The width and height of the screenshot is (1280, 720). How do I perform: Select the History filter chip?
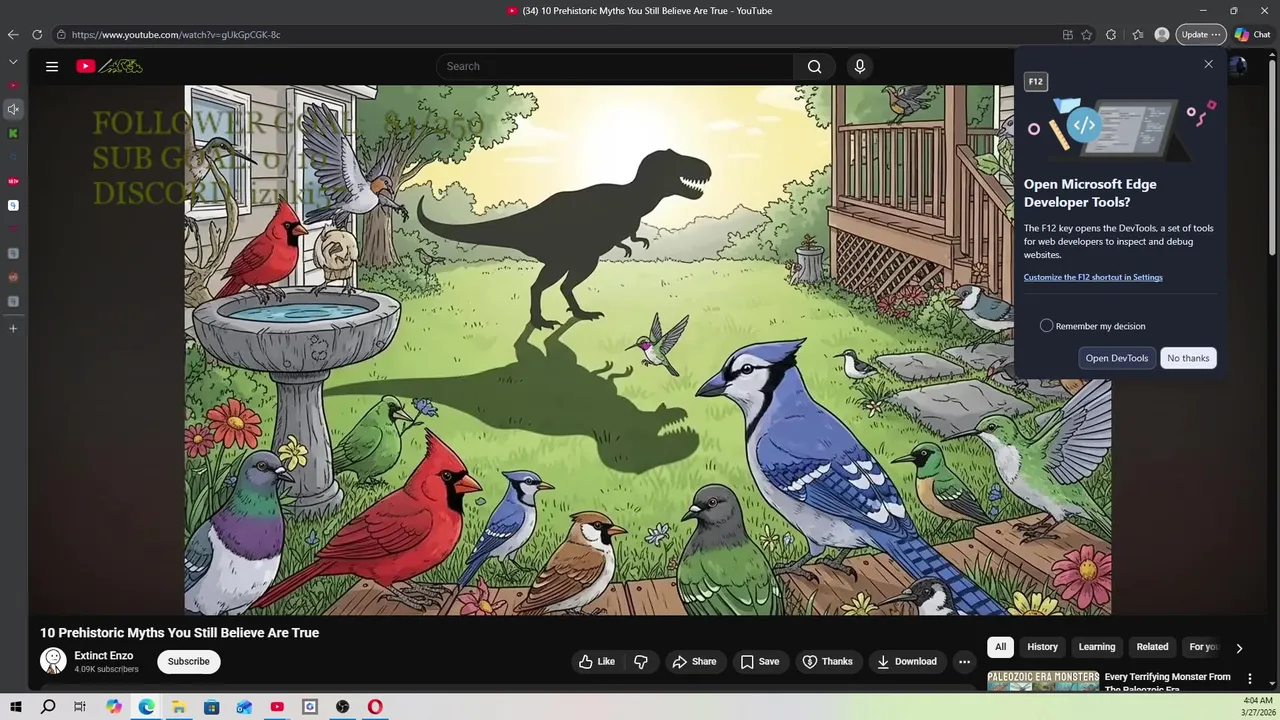coord(1042,647)
